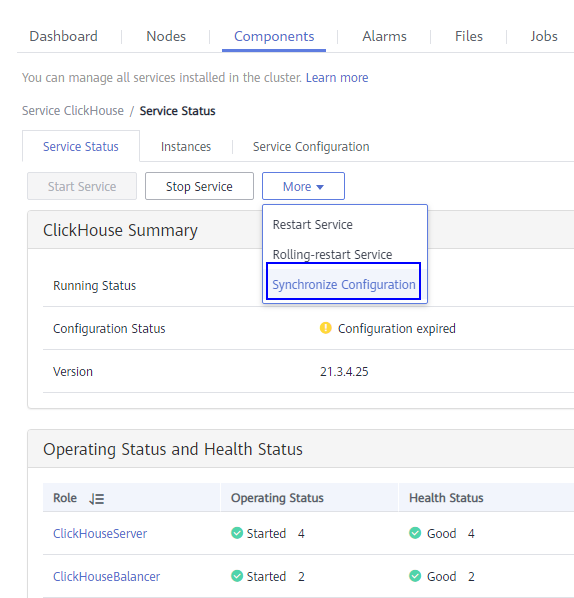Click the Started count 4 for ClickHouseServer
This screenshot has height=598, width=574.
point(301,533)
